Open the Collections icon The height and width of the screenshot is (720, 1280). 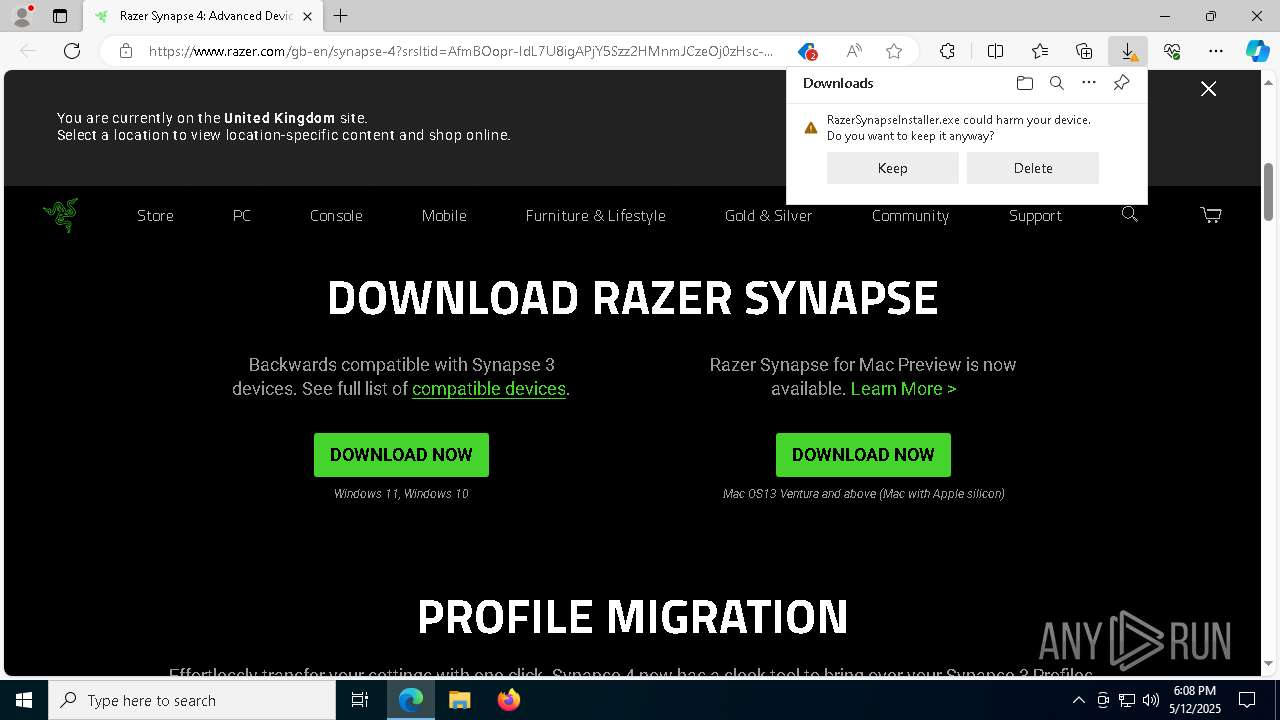point(1084,51)
